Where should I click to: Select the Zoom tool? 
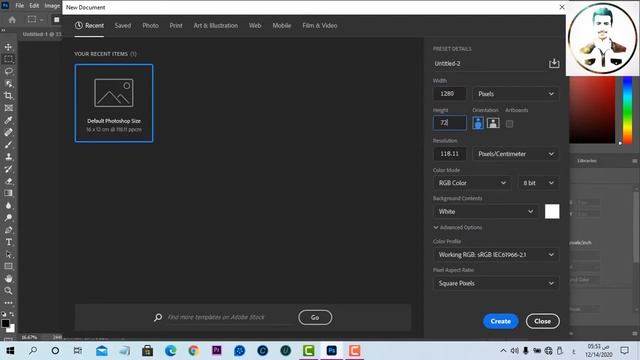coord(8,291)
